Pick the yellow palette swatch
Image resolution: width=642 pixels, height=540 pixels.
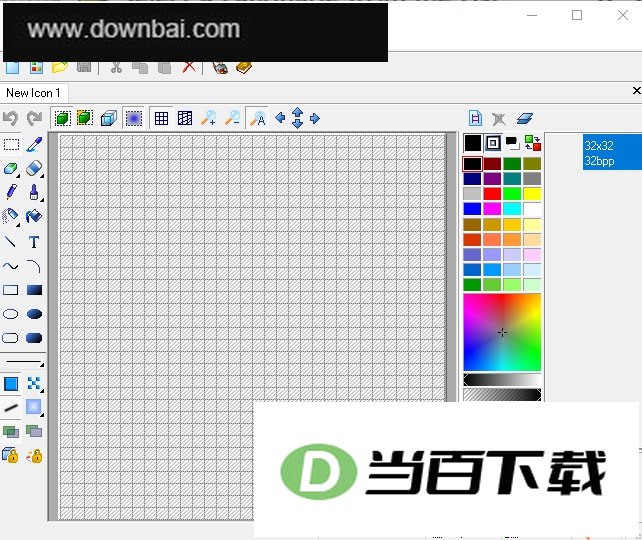(x=532, y=194)
